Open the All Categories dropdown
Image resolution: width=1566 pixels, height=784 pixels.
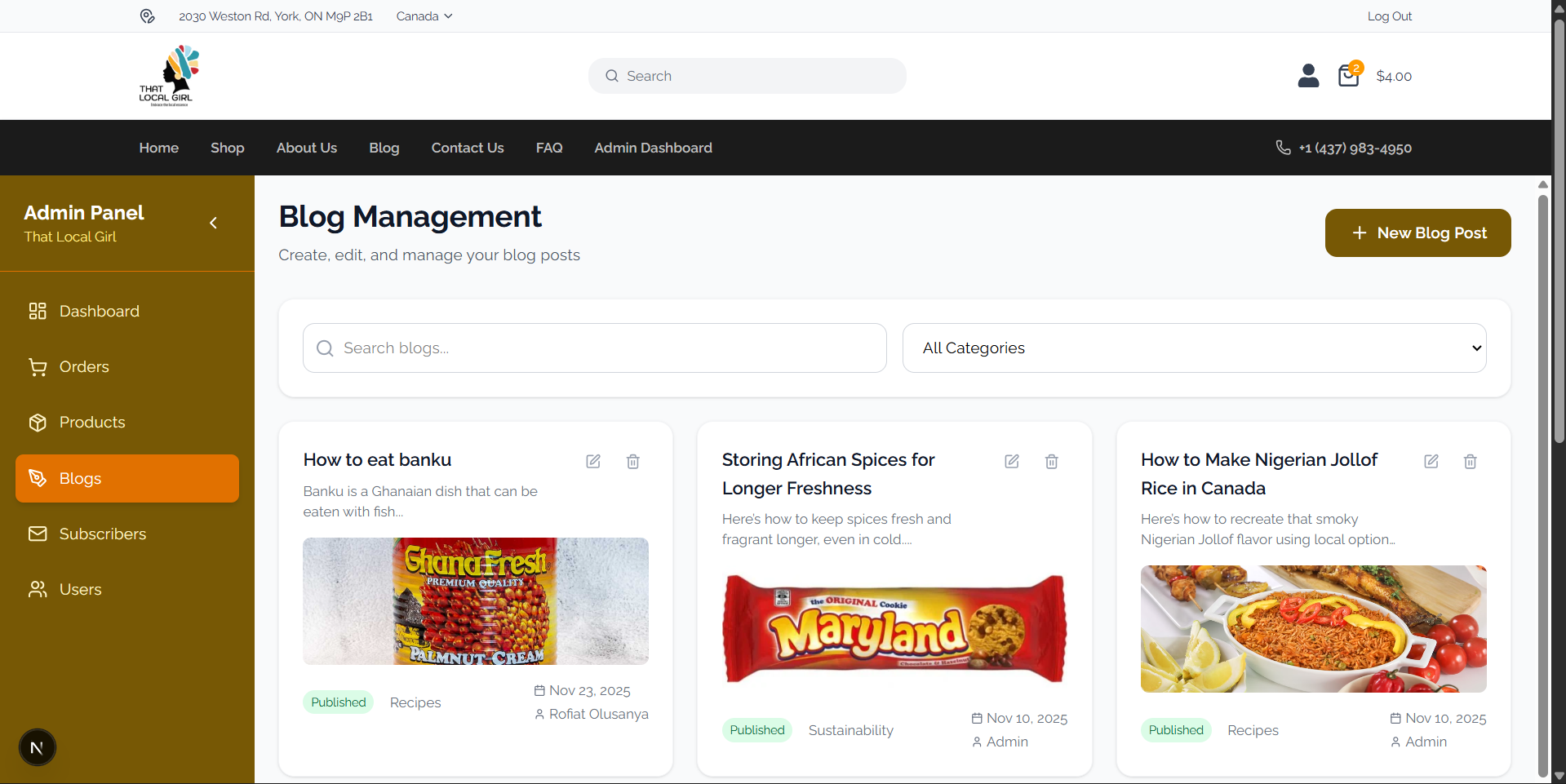click(x=1194, y=348)
